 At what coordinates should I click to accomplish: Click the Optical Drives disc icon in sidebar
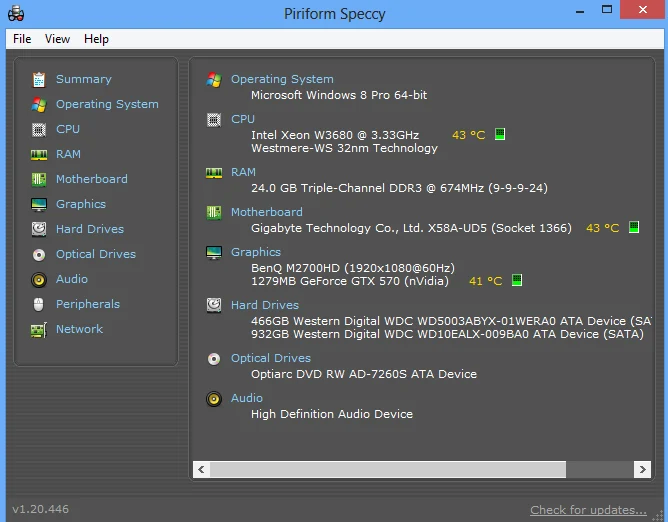tap(39, 255)
